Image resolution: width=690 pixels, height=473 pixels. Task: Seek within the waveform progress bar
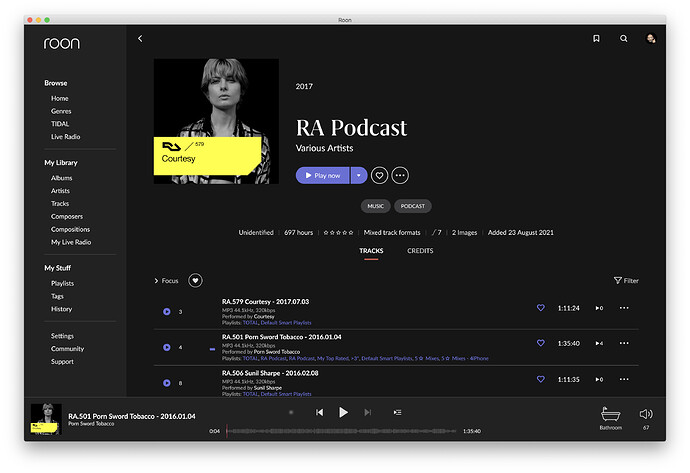tap(341, 431)
